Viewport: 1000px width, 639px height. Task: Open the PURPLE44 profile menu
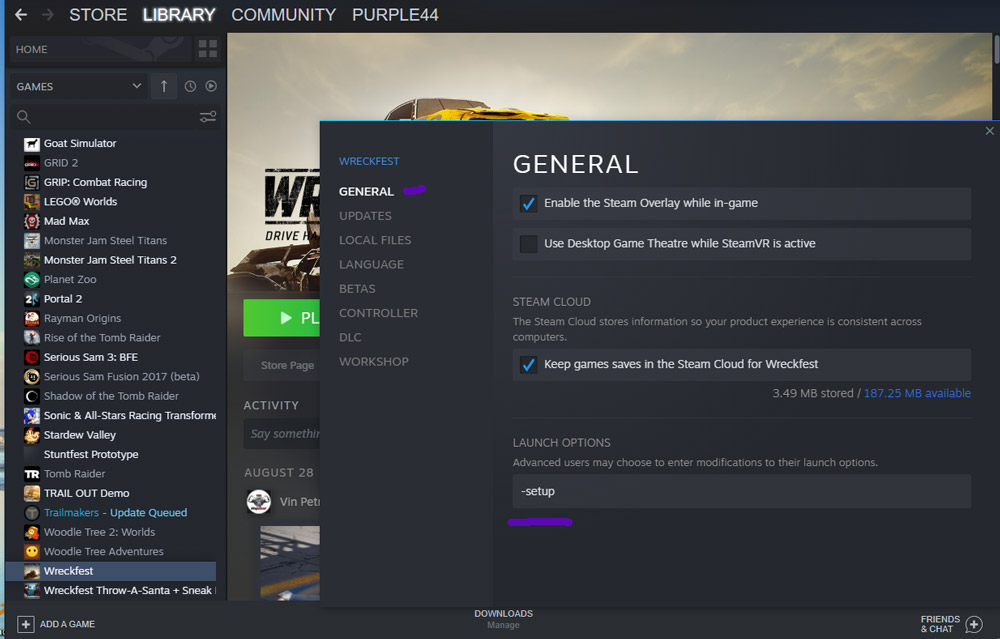(x=395, y=15)
